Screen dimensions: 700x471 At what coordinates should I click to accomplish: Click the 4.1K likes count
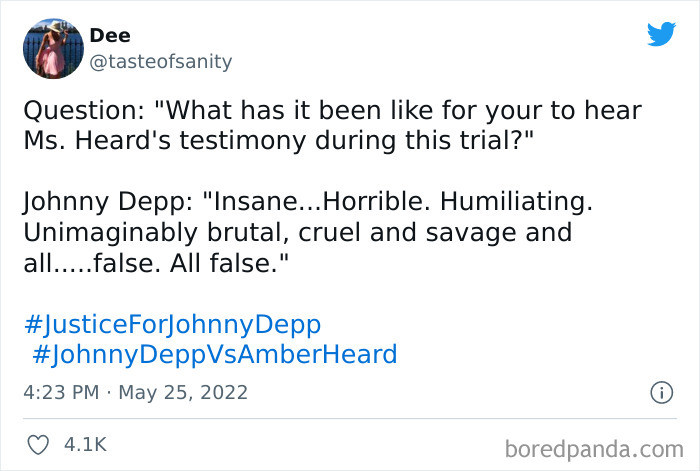click(85, 445)
